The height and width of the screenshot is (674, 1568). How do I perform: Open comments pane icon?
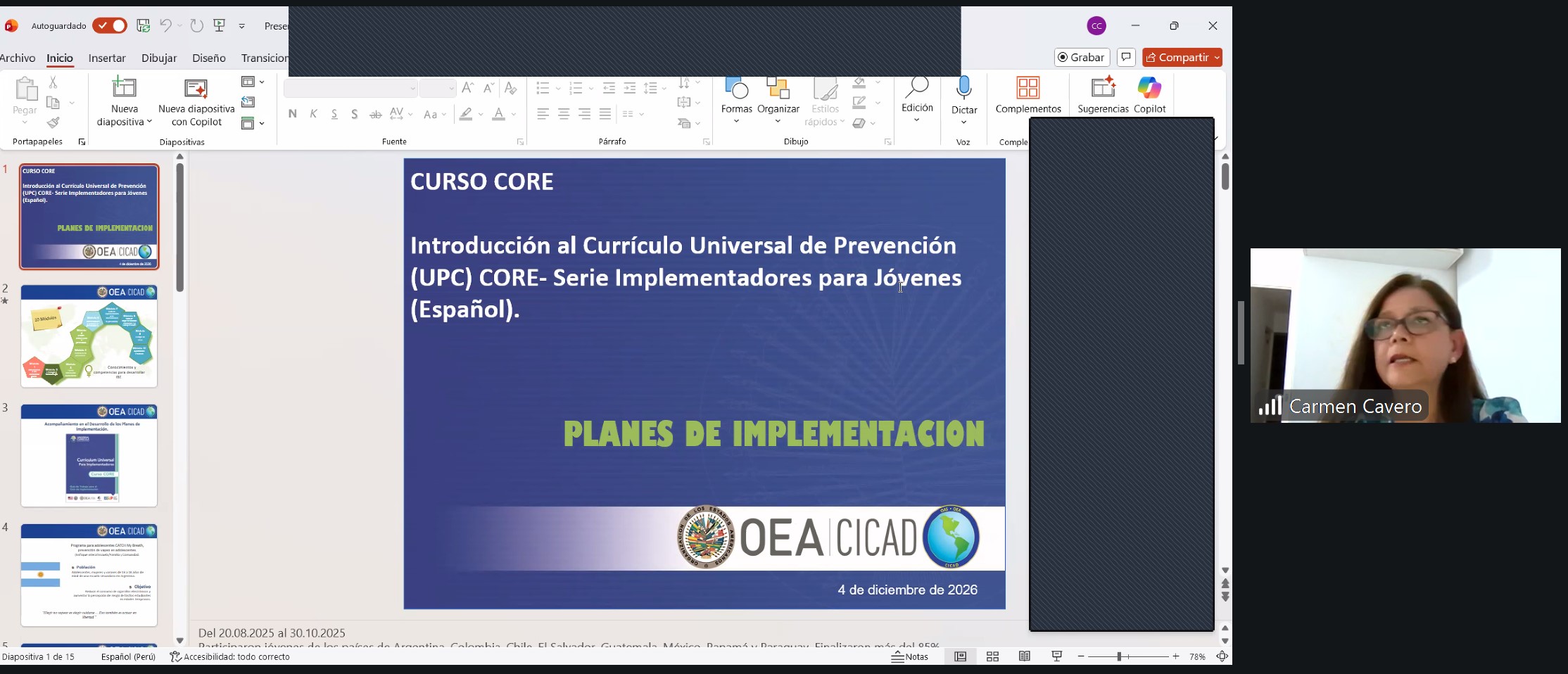[1126, 57]
